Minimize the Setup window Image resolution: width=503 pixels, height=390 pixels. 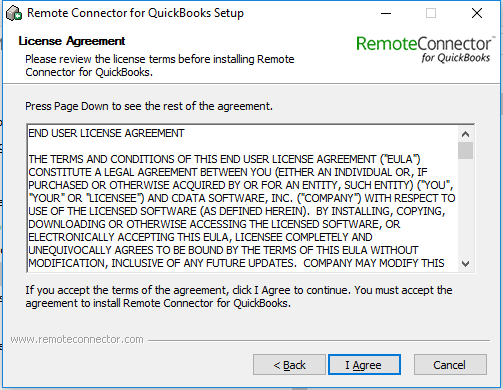386,13
